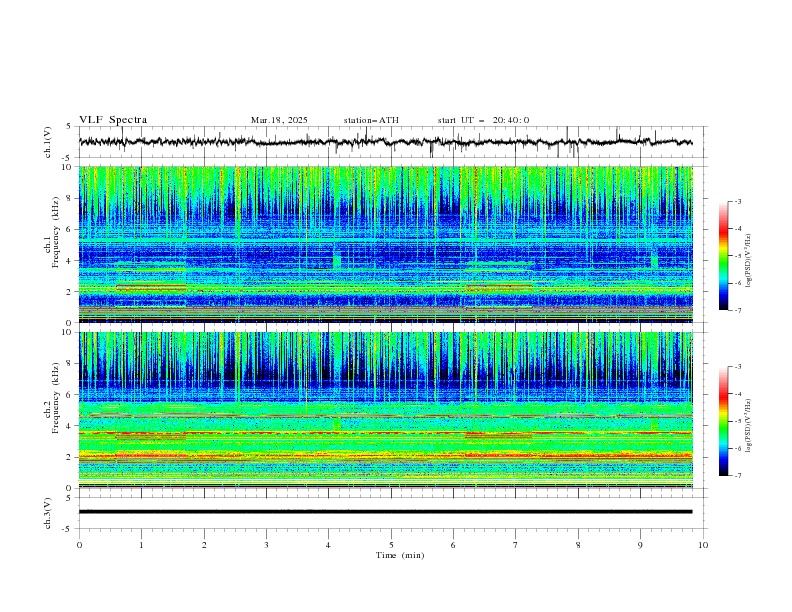792x612 pixels.
Task: Click the ch.2 color bar "log(PSD)(V²/Hz)" label
Action: 749,425
